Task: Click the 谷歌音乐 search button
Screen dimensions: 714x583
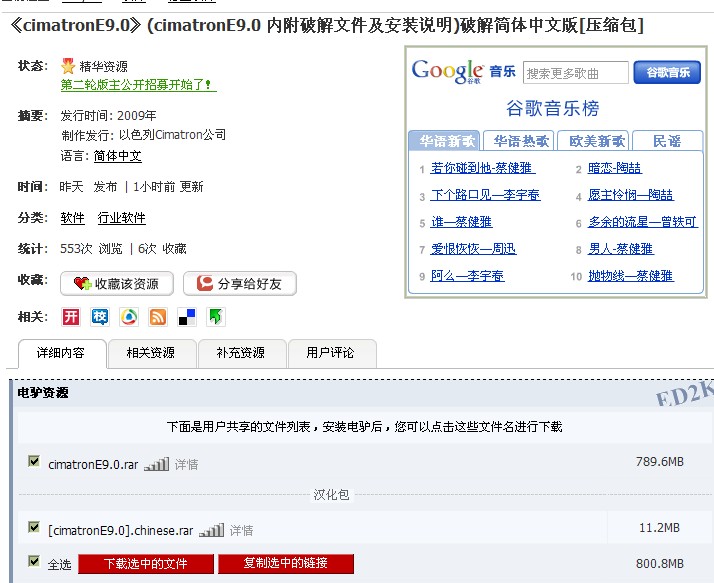Action: pos(667,72)
